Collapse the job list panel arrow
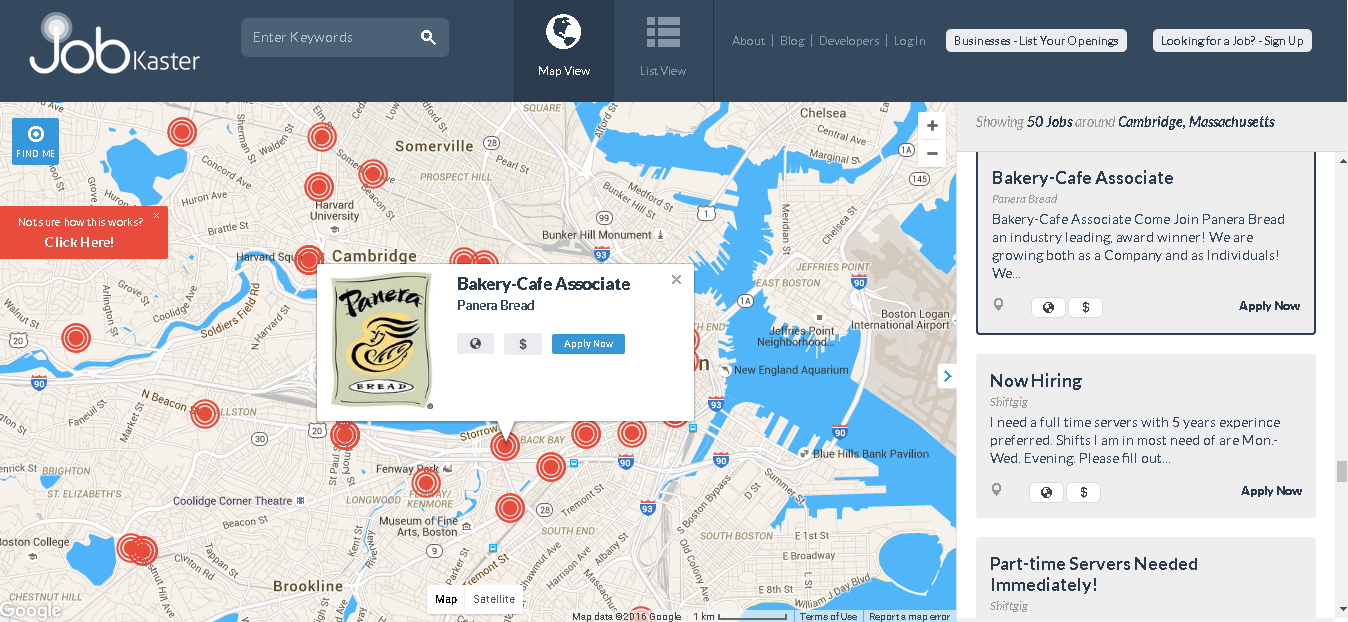 [x=947, y=376]
